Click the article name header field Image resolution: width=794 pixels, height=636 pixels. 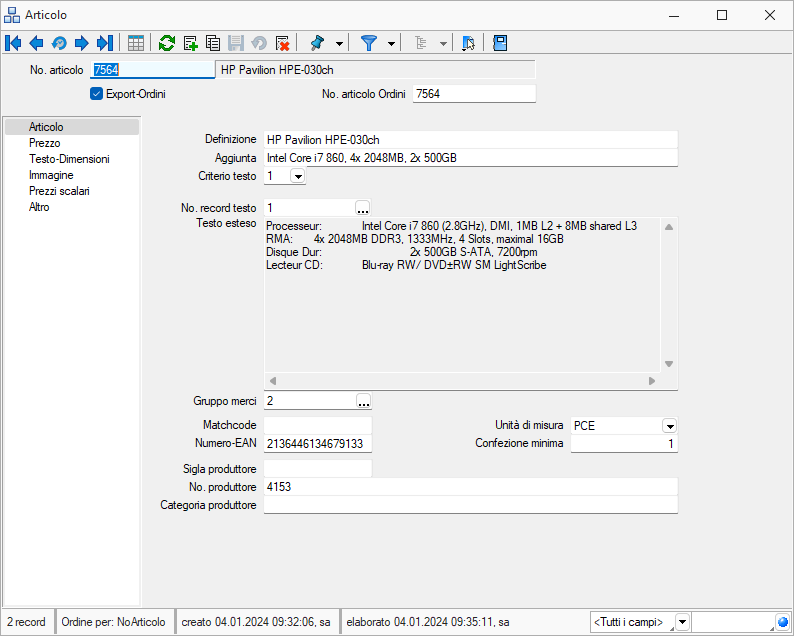click(375, 70)
